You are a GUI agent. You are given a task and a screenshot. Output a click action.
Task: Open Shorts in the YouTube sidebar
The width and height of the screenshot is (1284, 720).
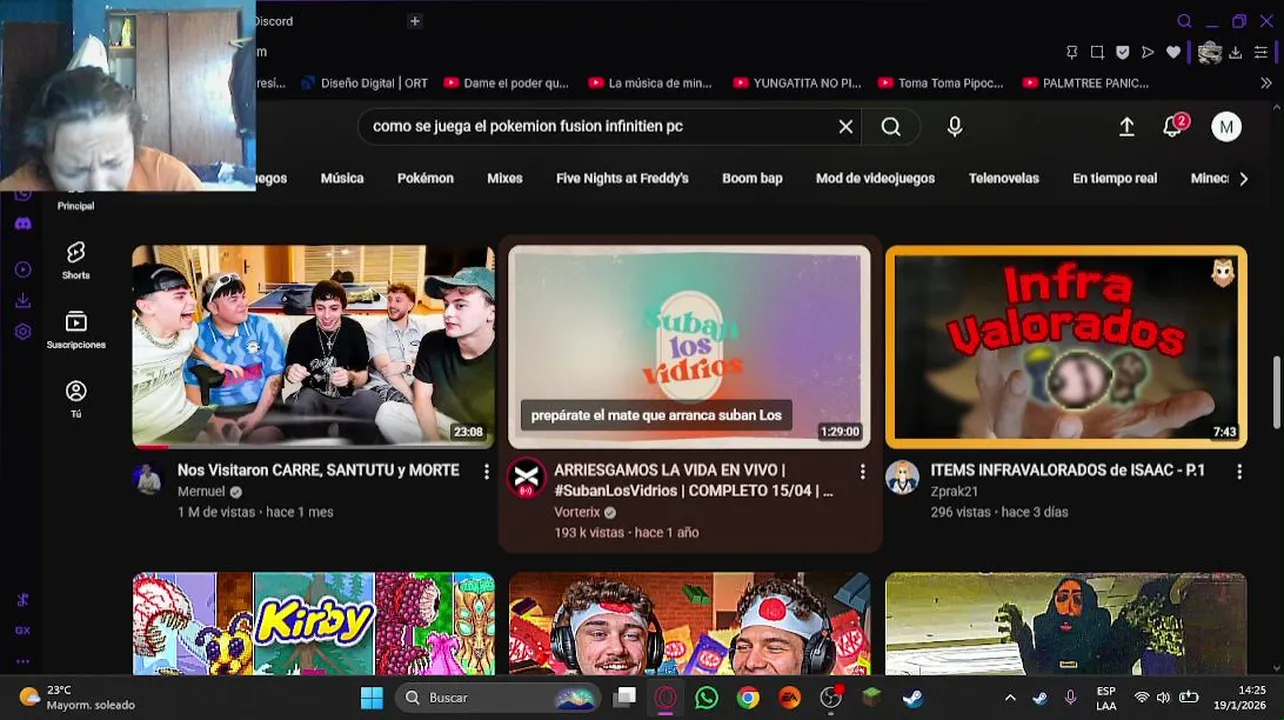coord(76,260)
